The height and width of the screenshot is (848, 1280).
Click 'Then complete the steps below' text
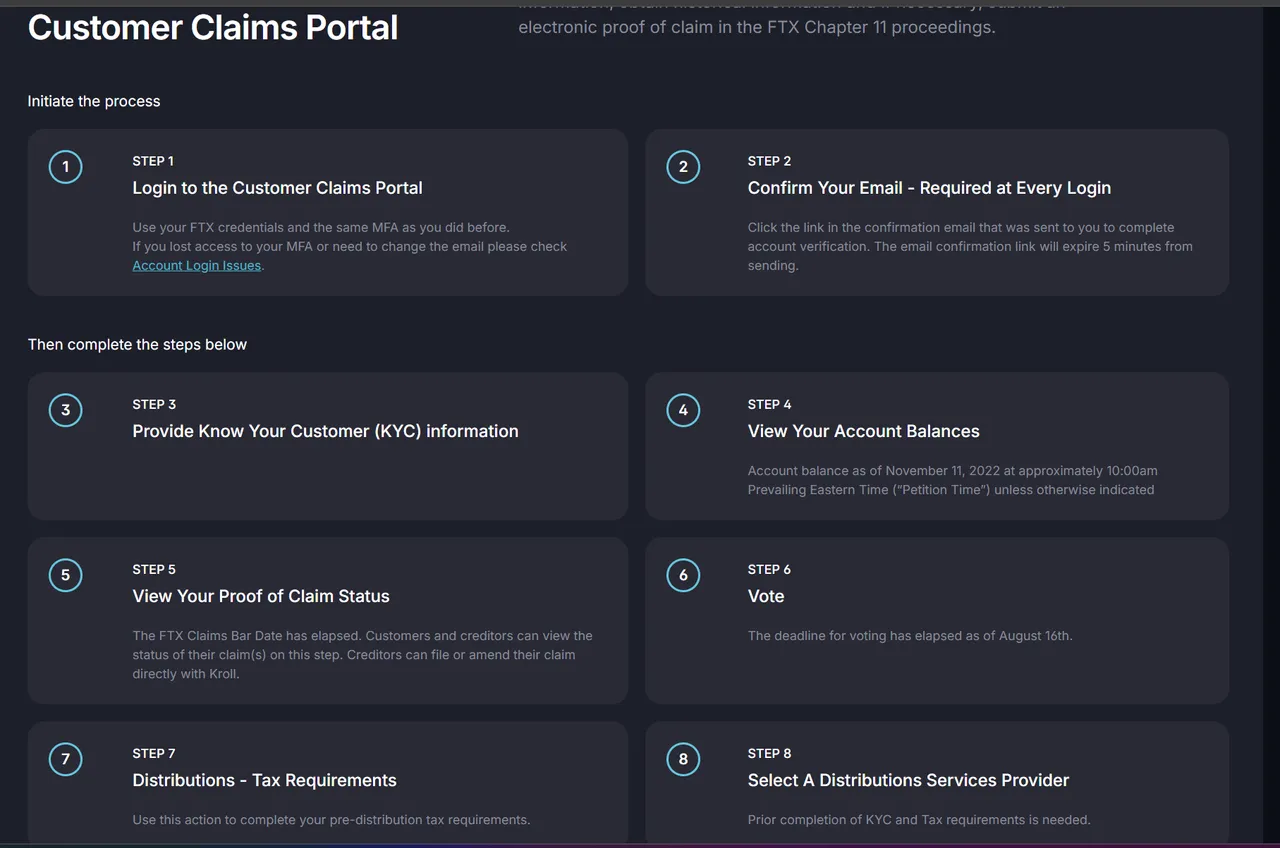coord(137,344)
